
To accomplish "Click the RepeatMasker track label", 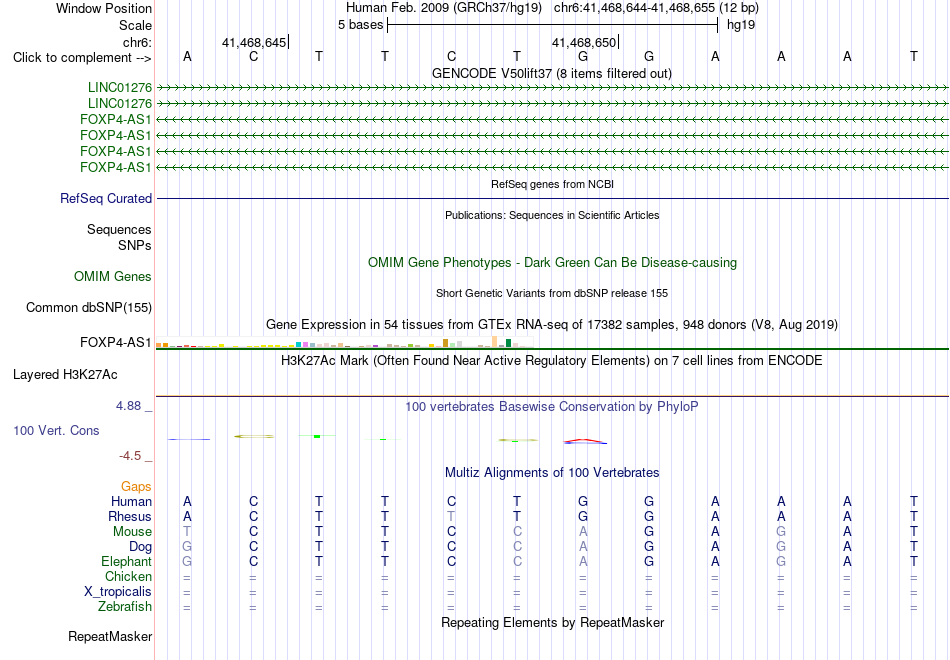I will [x=110, y=636].
